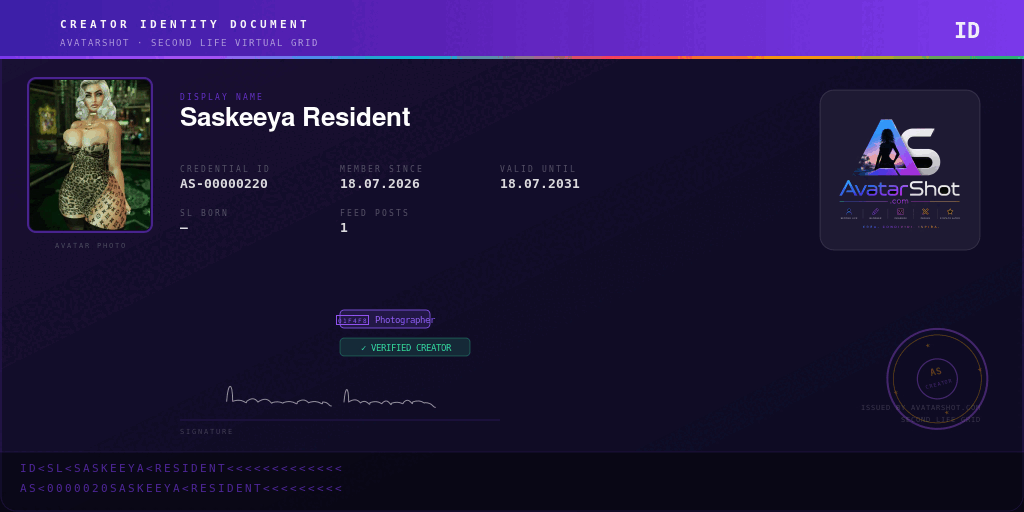
Task: Click the Photographer role badge
Action: click(385, 319)
